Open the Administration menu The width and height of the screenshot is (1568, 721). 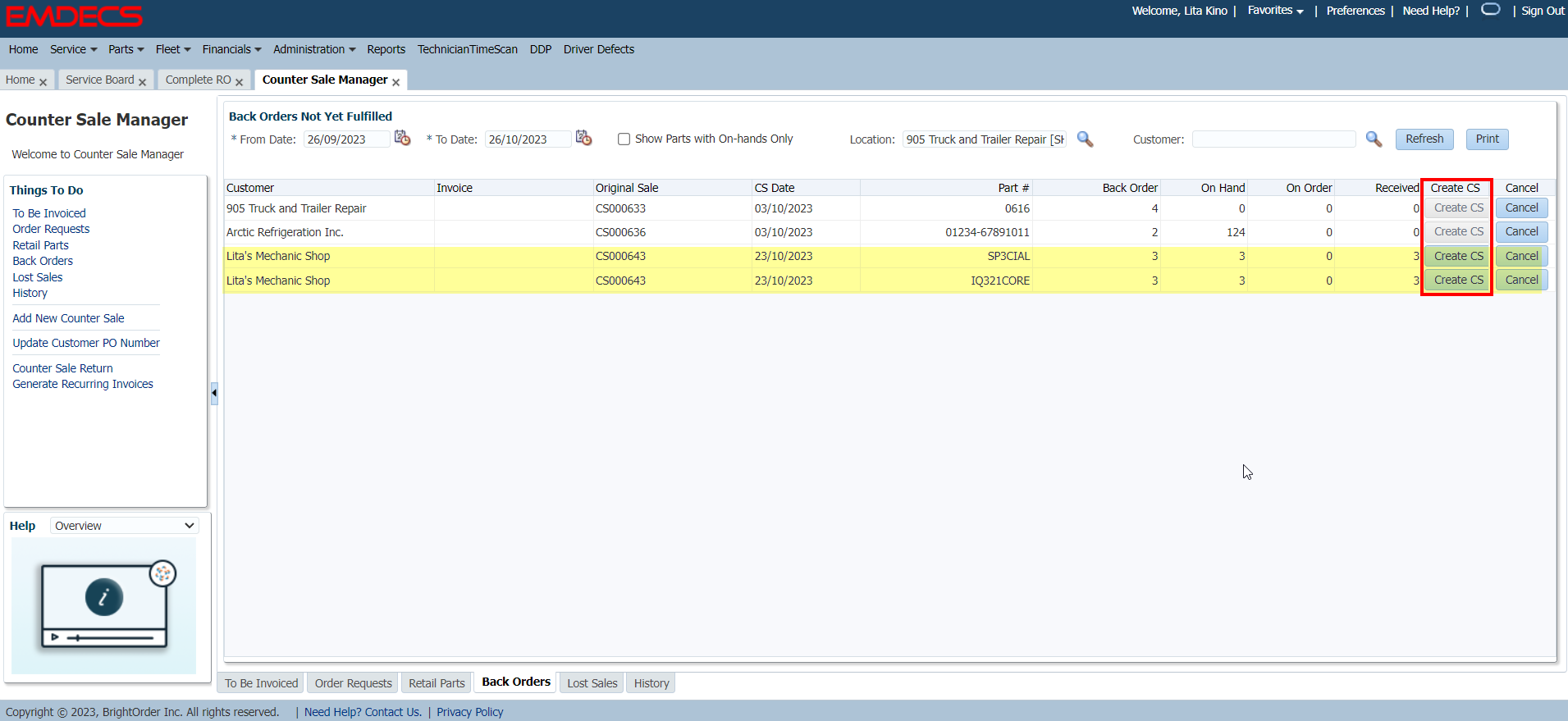313,49
